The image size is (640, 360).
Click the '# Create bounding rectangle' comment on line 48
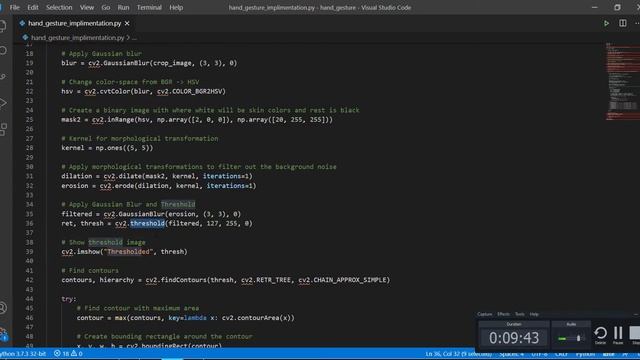coord(164,336)
